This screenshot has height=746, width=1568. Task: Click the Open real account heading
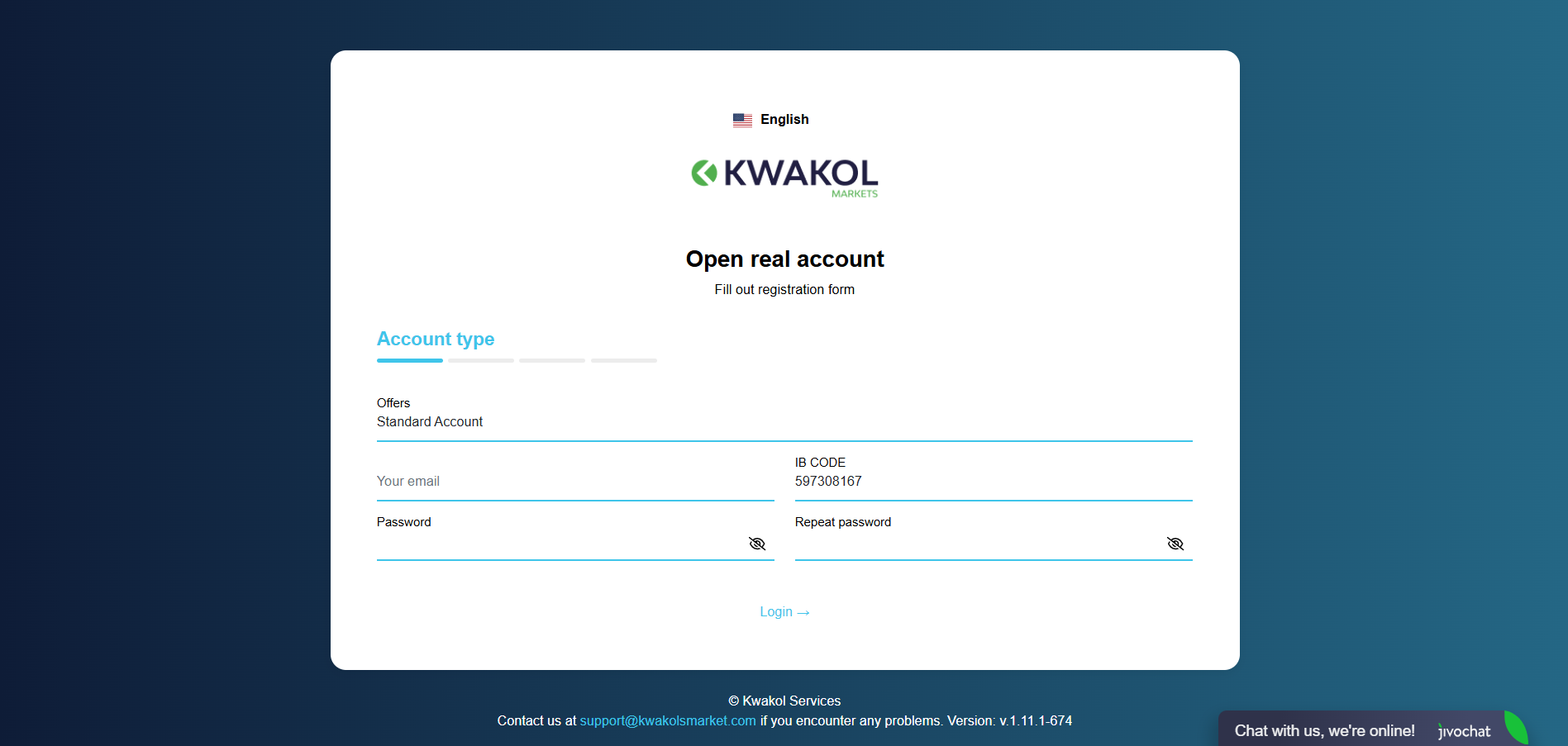click(x=784, y=259)
